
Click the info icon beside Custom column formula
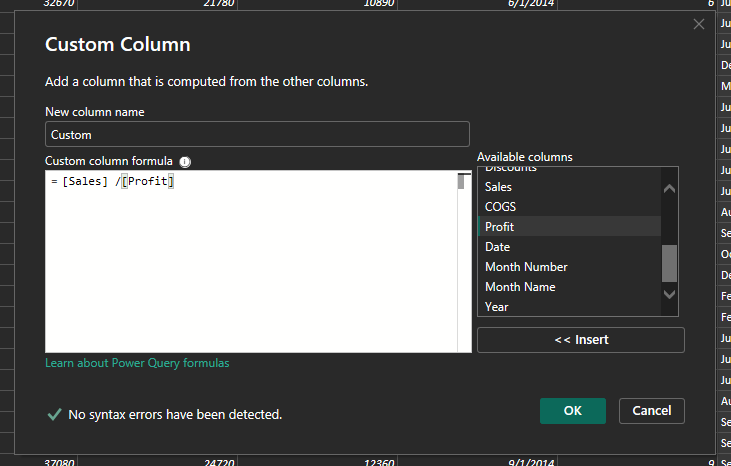pyautogui.click(x=185, y=162)
